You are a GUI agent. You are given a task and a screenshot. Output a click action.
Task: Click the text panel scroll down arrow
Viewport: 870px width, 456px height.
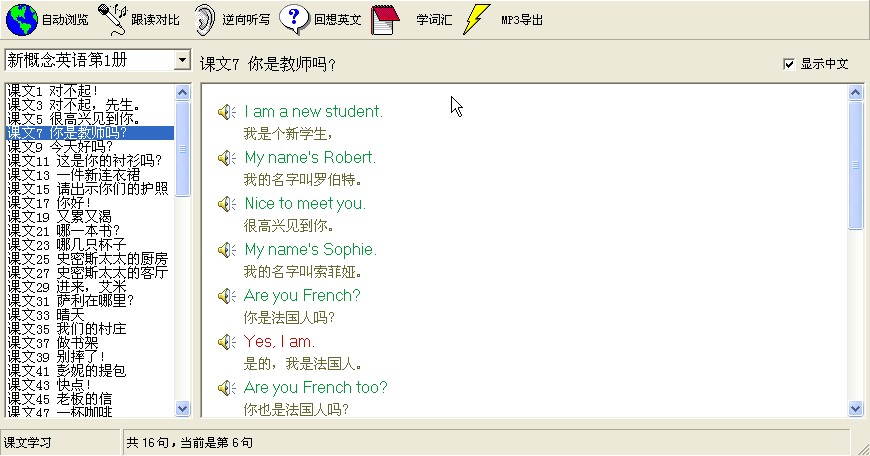(x=856, y=409)
